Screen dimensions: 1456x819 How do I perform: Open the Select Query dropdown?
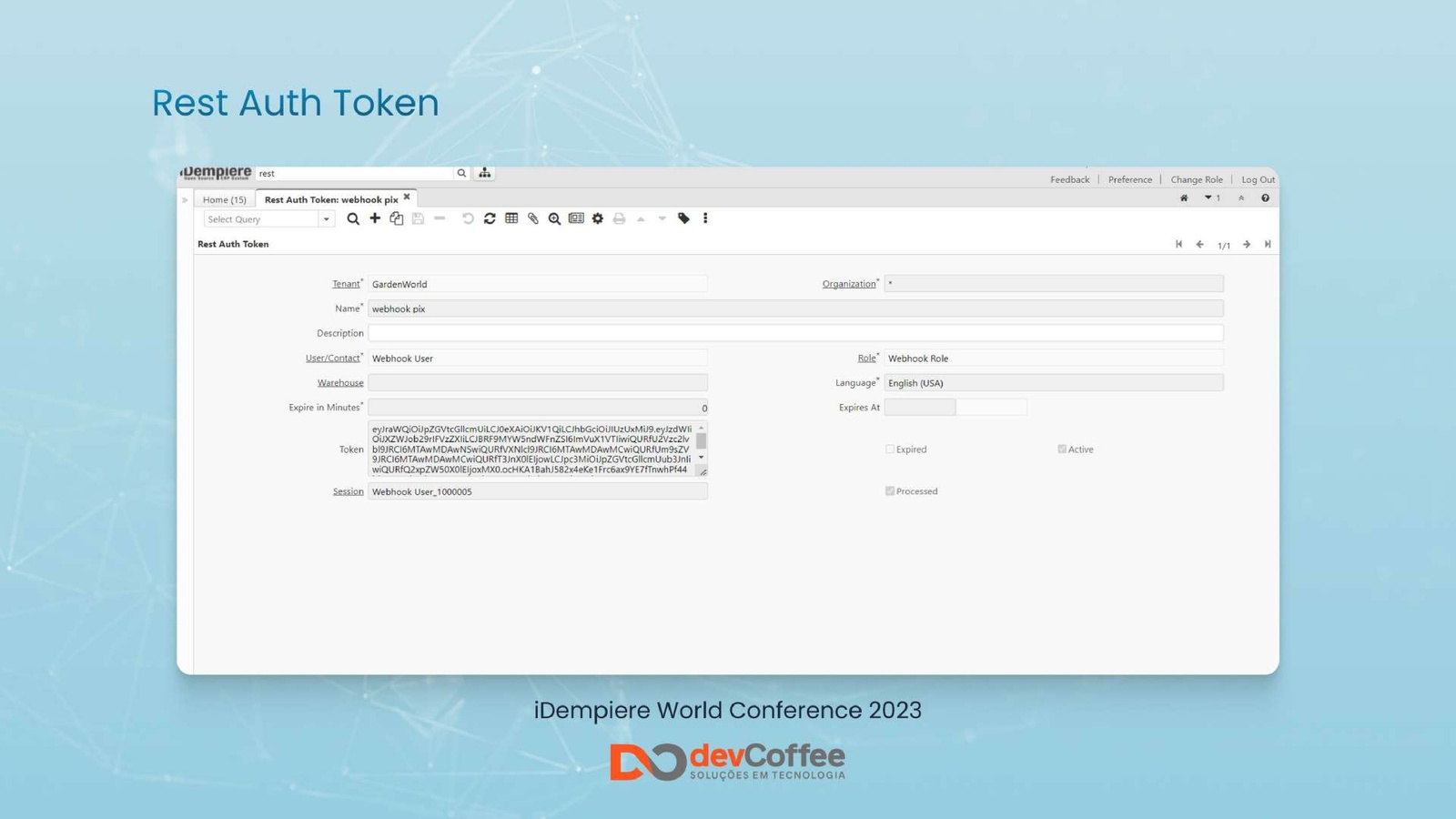pyautogui.click(x=326, y=219)
